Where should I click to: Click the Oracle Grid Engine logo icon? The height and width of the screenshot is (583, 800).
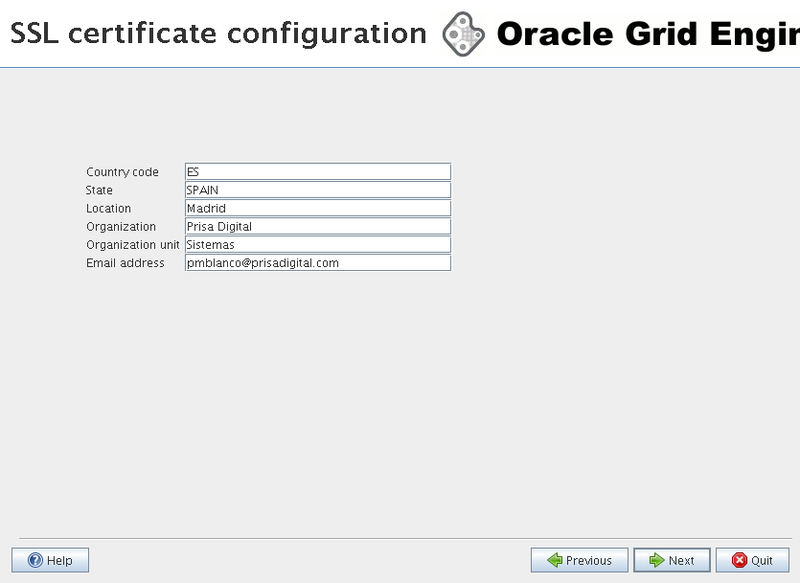click(463, 34)
